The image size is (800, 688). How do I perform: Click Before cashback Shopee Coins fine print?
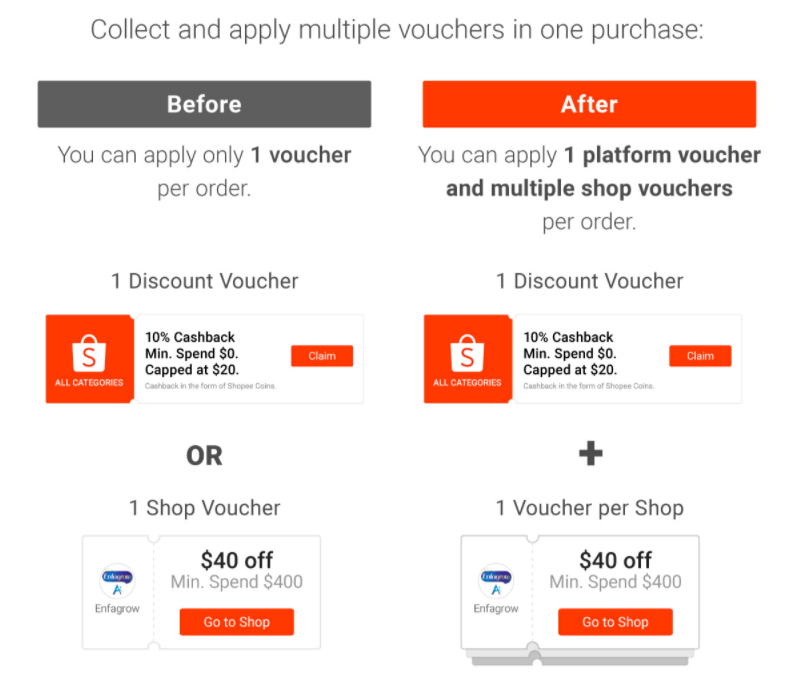210,386
